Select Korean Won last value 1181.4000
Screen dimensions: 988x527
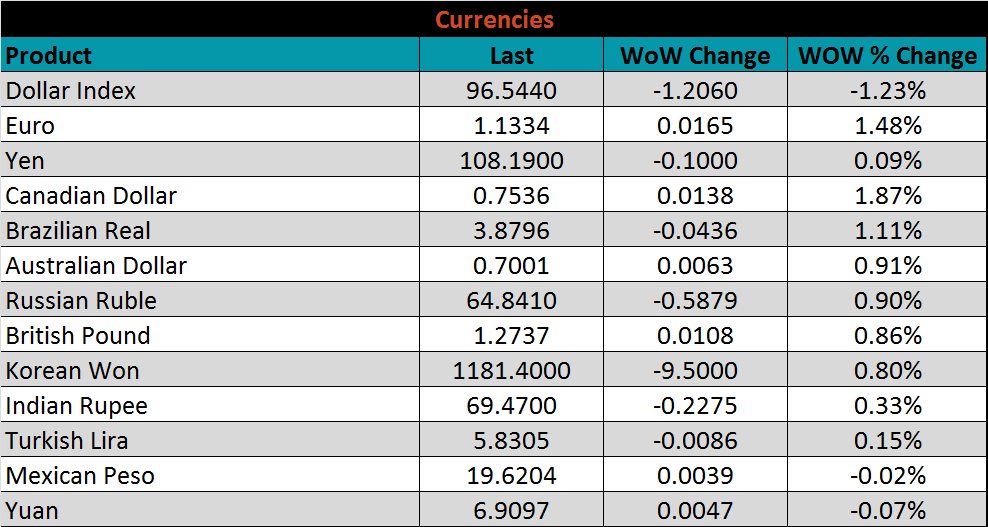[x=511, y=371]
